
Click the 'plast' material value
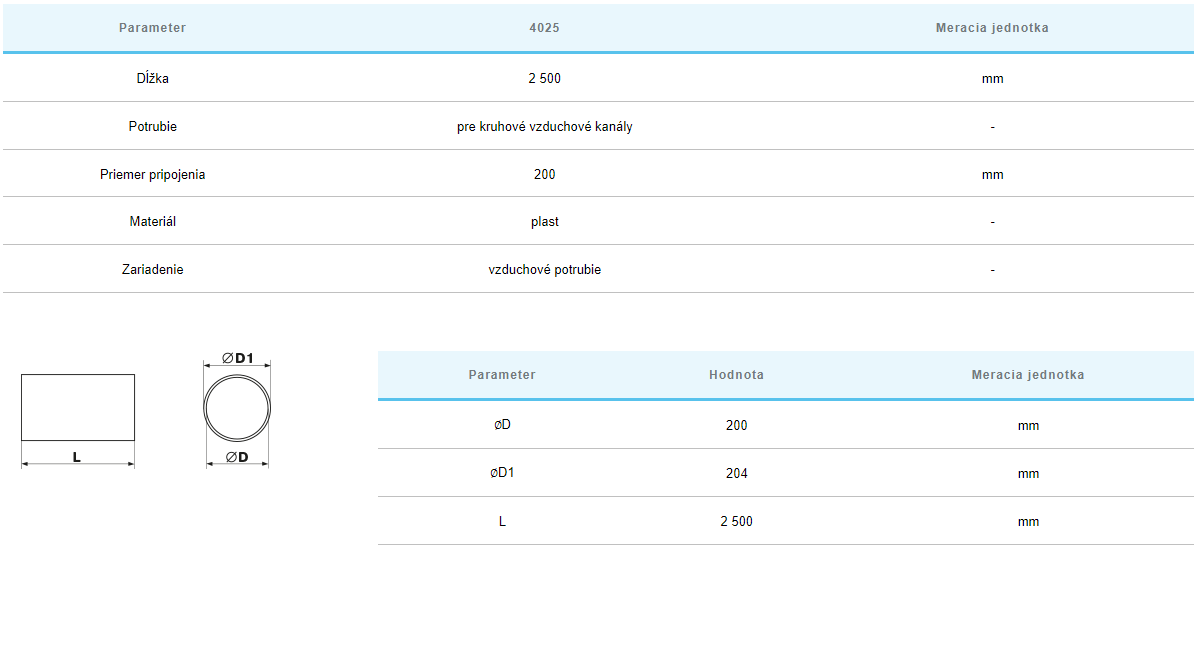click(x=544, y=221)
